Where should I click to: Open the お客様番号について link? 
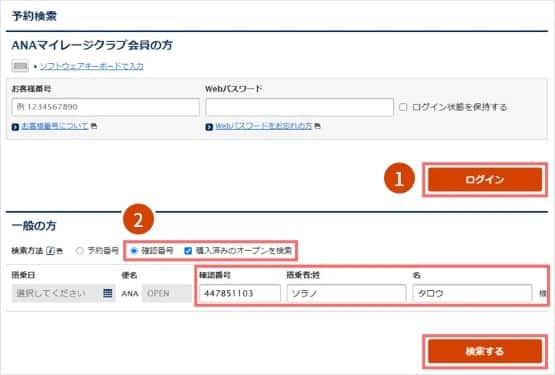[55, 126]
